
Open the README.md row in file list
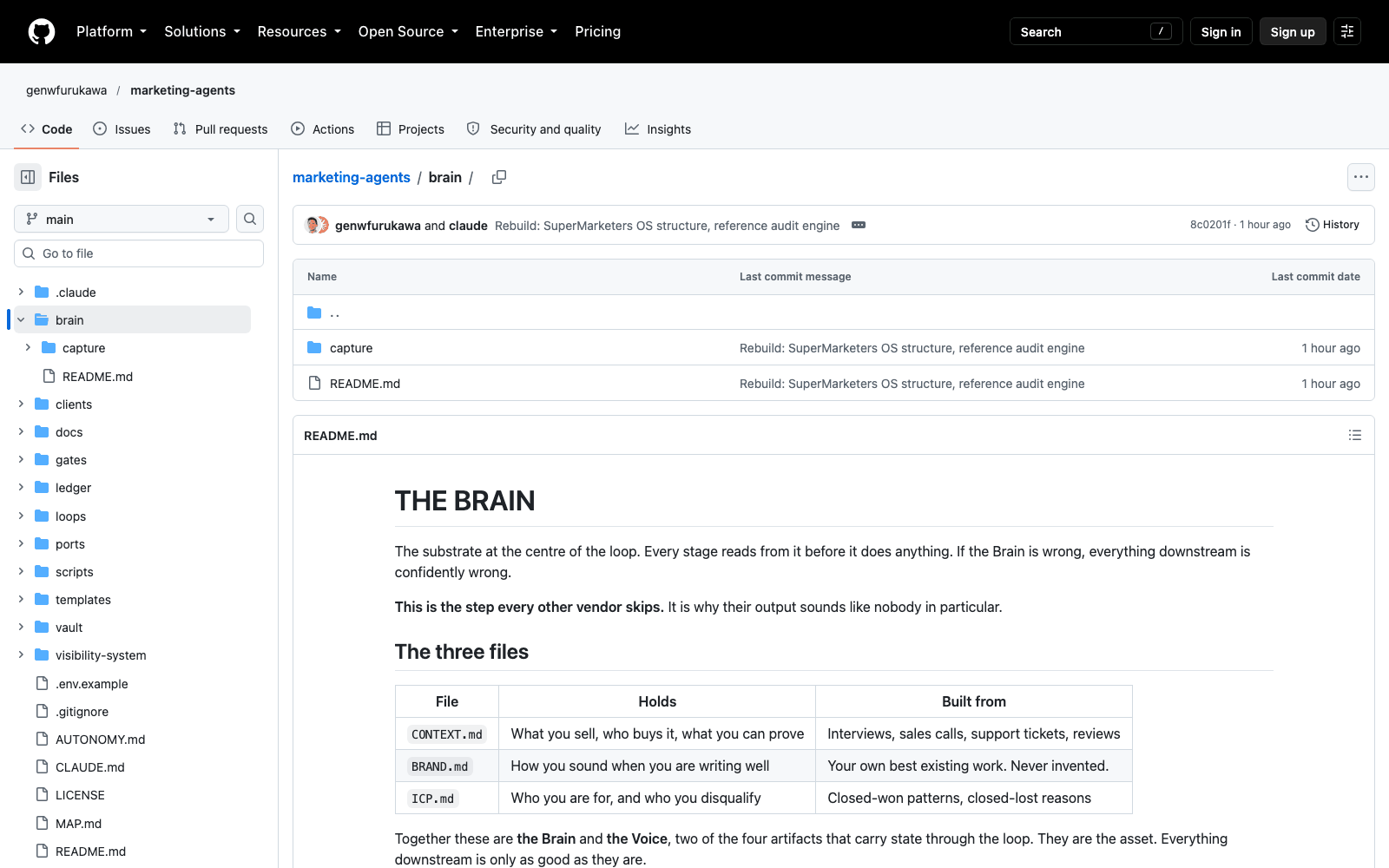click(833, 384)
